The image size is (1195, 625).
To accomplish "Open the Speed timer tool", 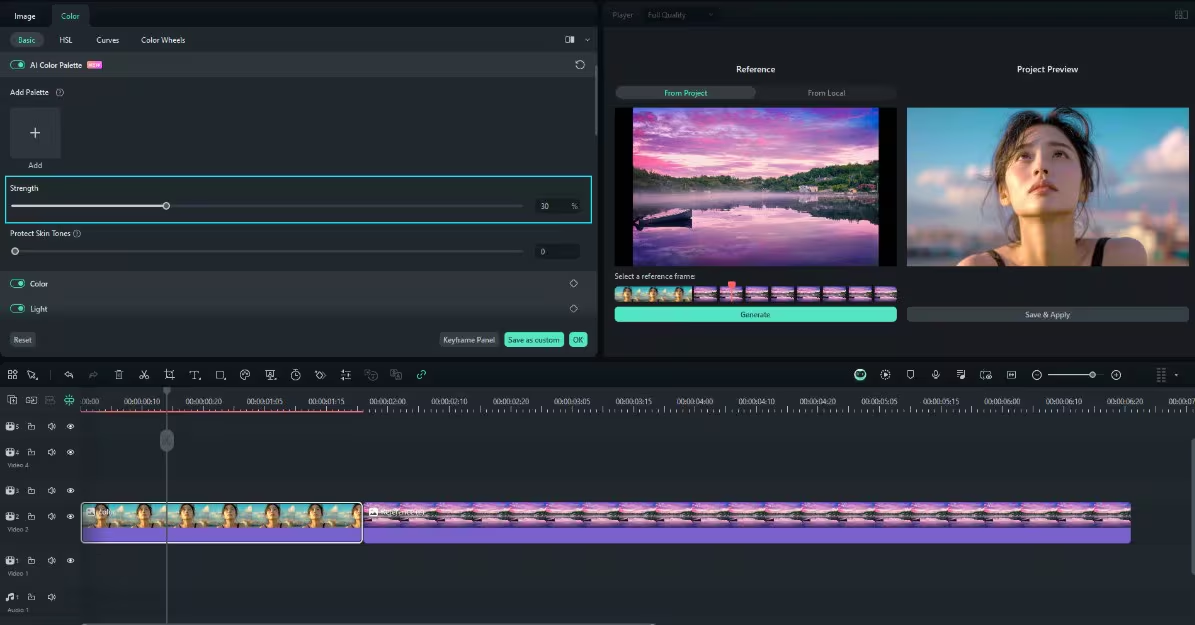I will [296, 375].
